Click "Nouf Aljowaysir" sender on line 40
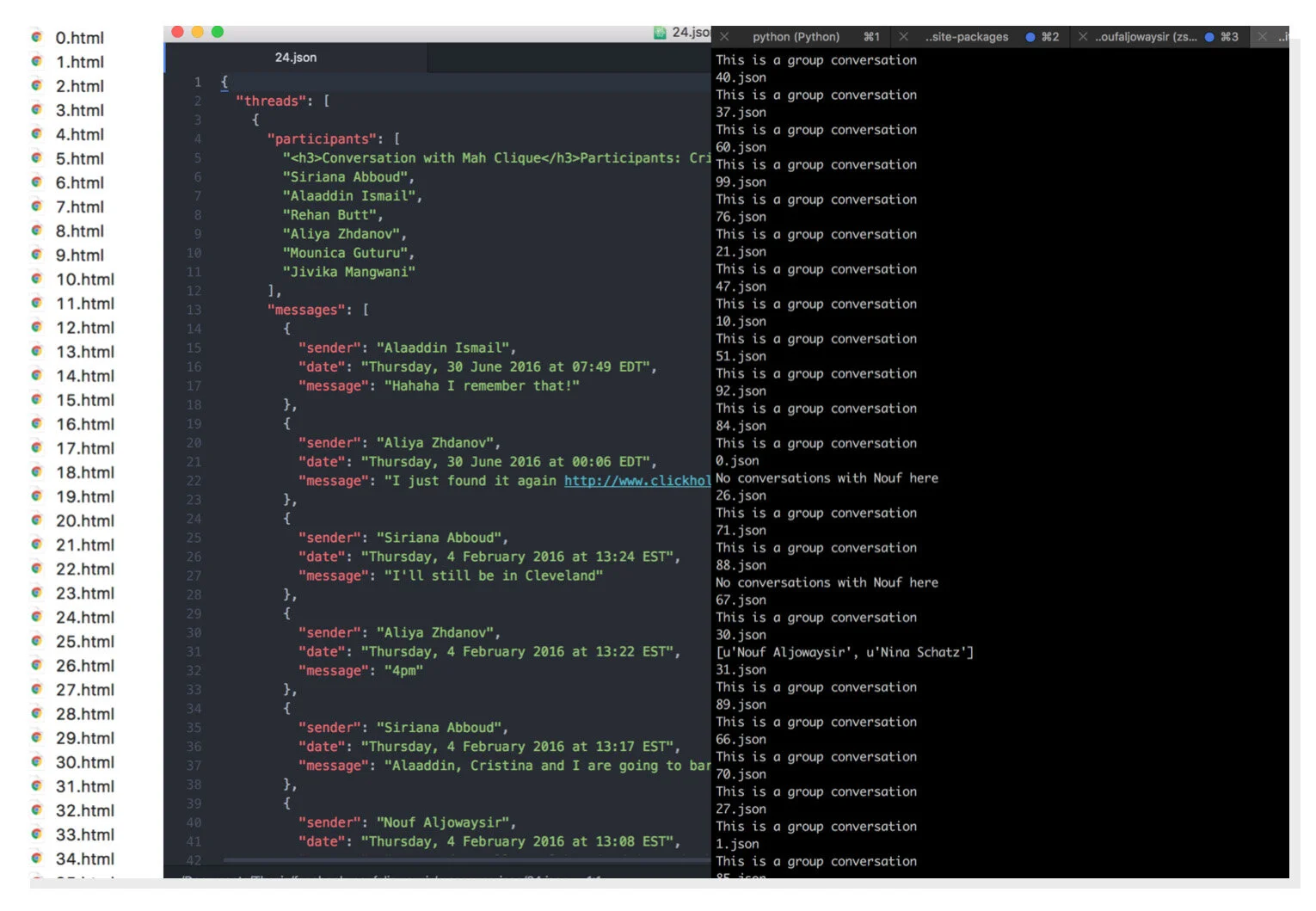The width and height of the screenshot is (1316, 911). click(443, 822)
